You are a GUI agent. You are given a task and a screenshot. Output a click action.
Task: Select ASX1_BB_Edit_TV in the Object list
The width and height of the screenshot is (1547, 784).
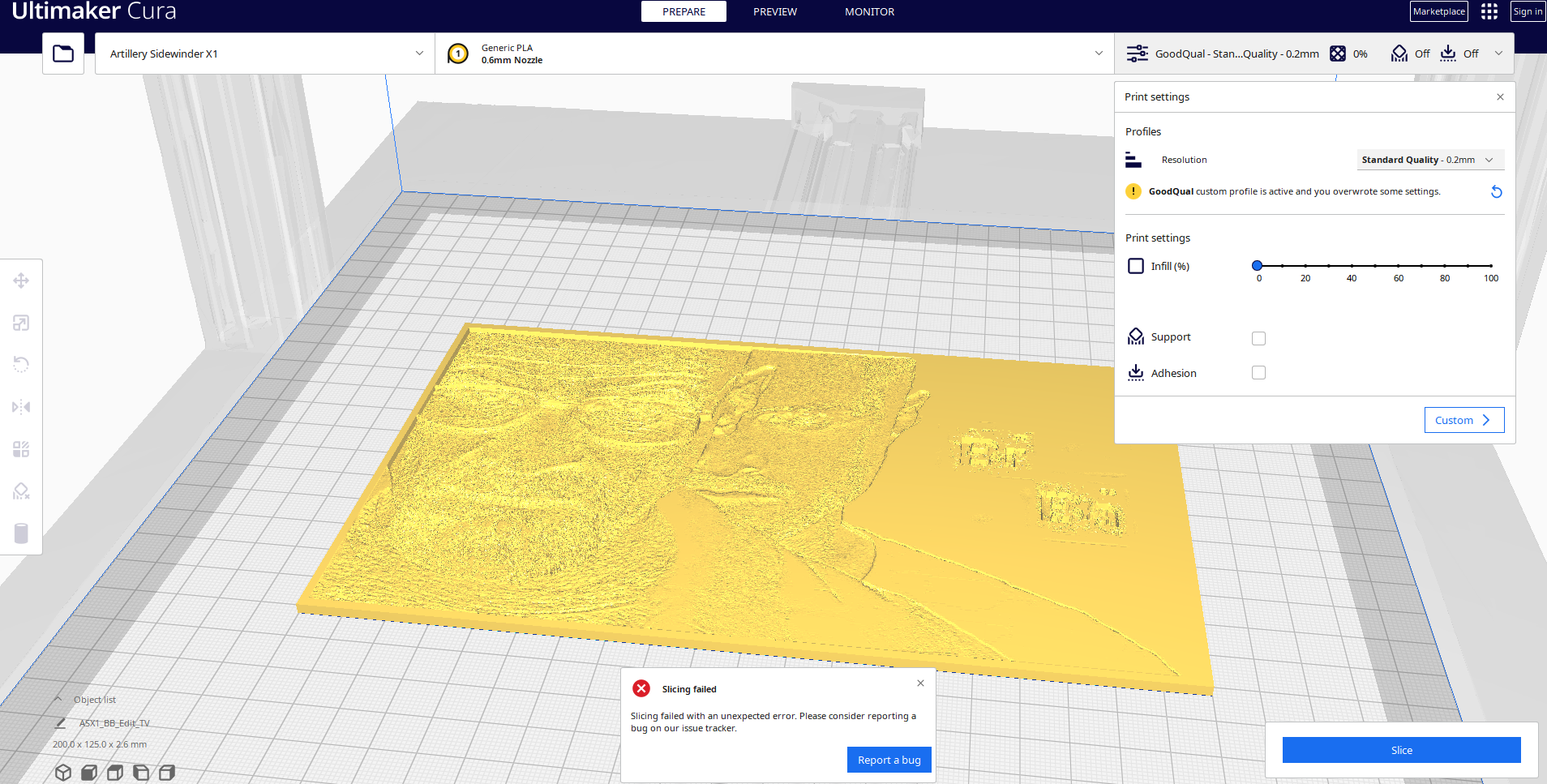(x=113, y=722)
